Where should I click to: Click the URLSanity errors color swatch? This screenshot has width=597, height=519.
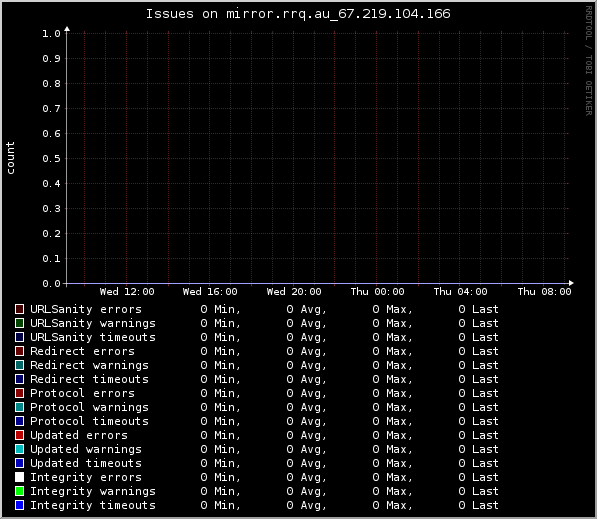[x=19, y=309]
